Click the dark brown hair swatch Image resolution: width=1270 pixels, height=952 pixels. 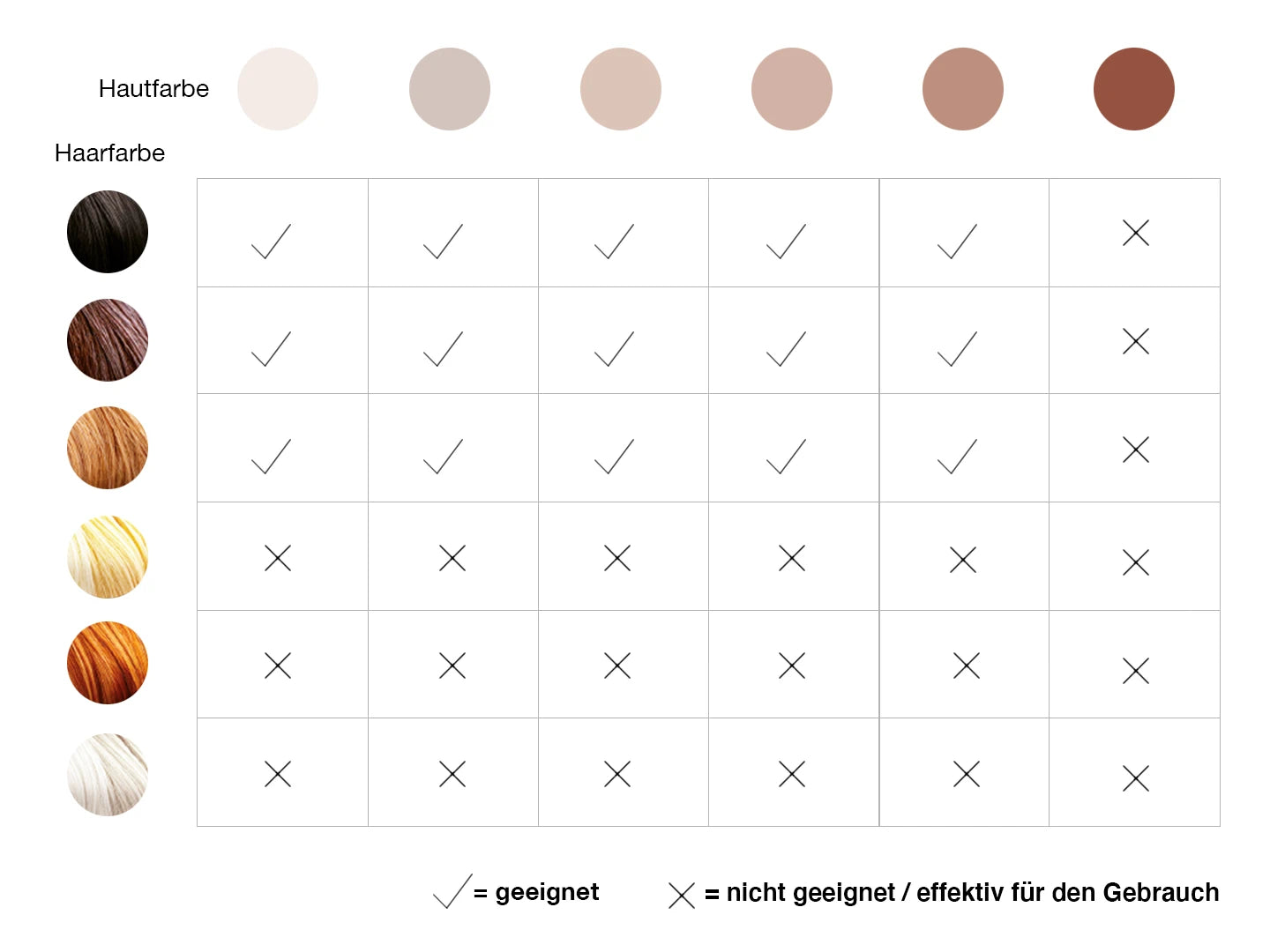click(108, 340)
